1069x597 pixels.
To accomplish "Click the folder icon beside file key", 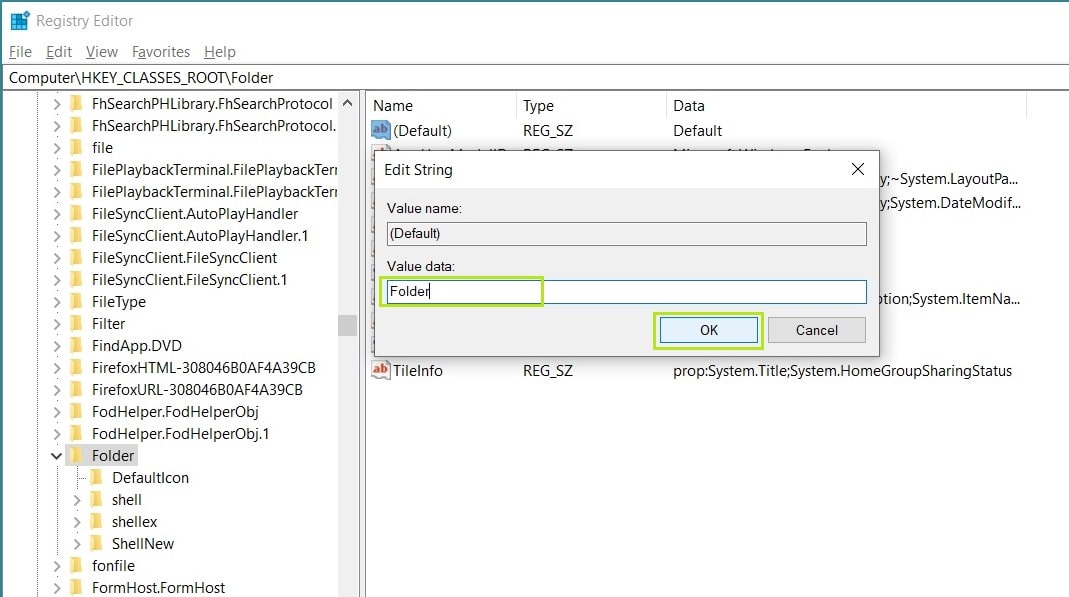I will [x=77, y=147].
